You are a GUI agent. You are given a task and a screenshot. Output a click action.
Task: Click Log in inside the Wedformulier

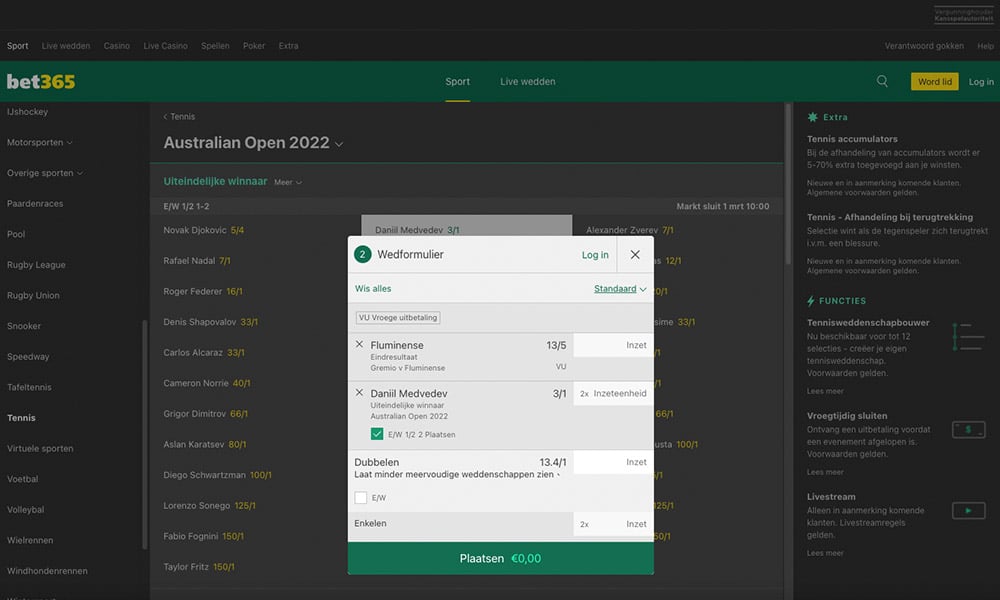pos(595,255)
